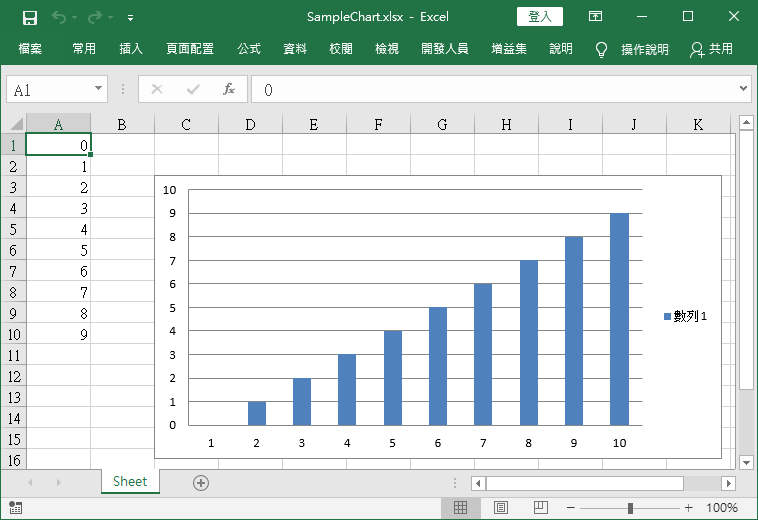The height and width of the screenshot is (520, 758).
Task: Click the zoom out minus button
Action: click(x=570, y=507)
